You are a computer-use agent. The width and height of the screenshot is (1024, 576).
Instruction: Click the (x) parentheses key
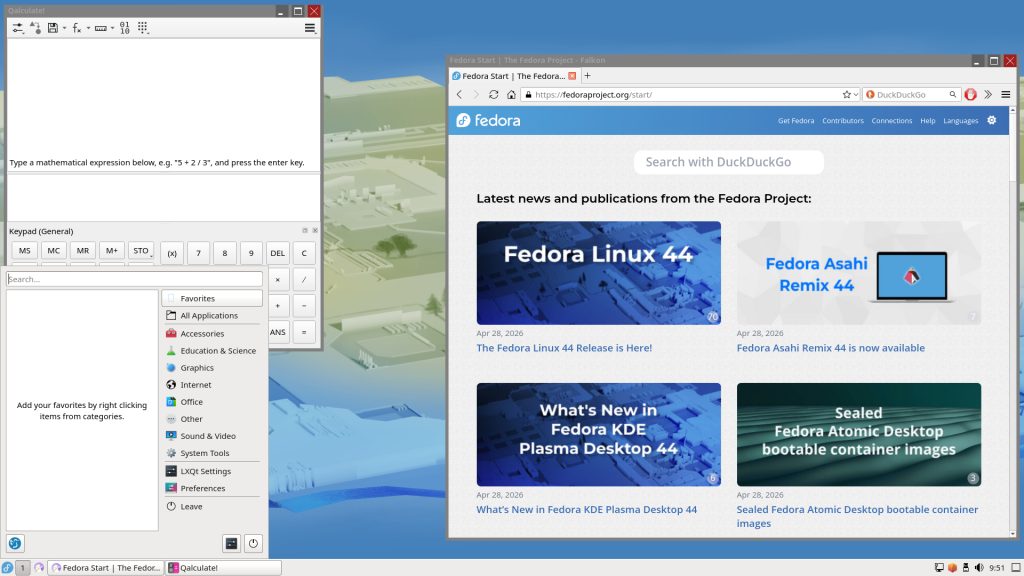172,253
